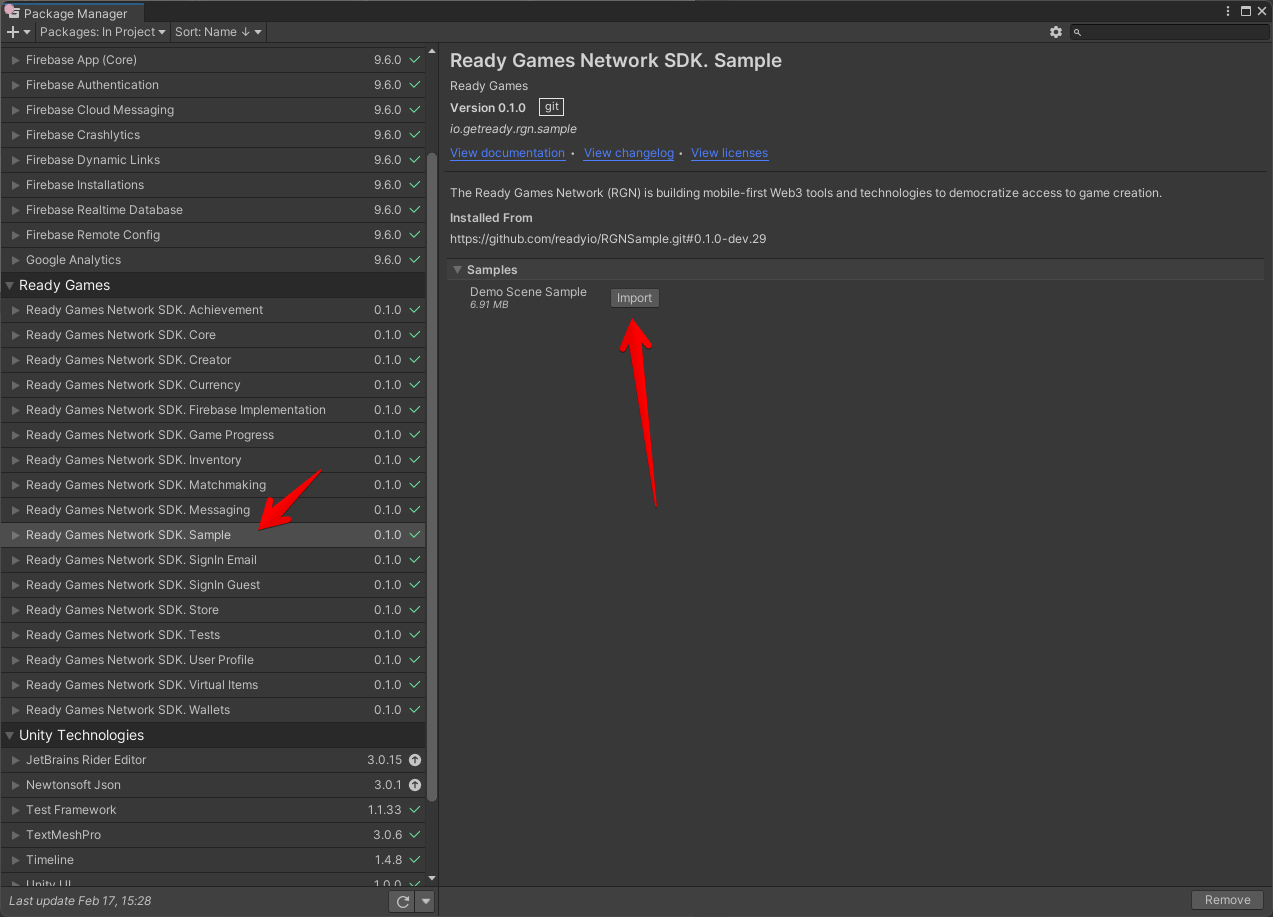Image resolution: width=1273 pixels, height=917 pixels.
Task: Import the Demo Scene Sample
Action: click(x=634, y=298)
